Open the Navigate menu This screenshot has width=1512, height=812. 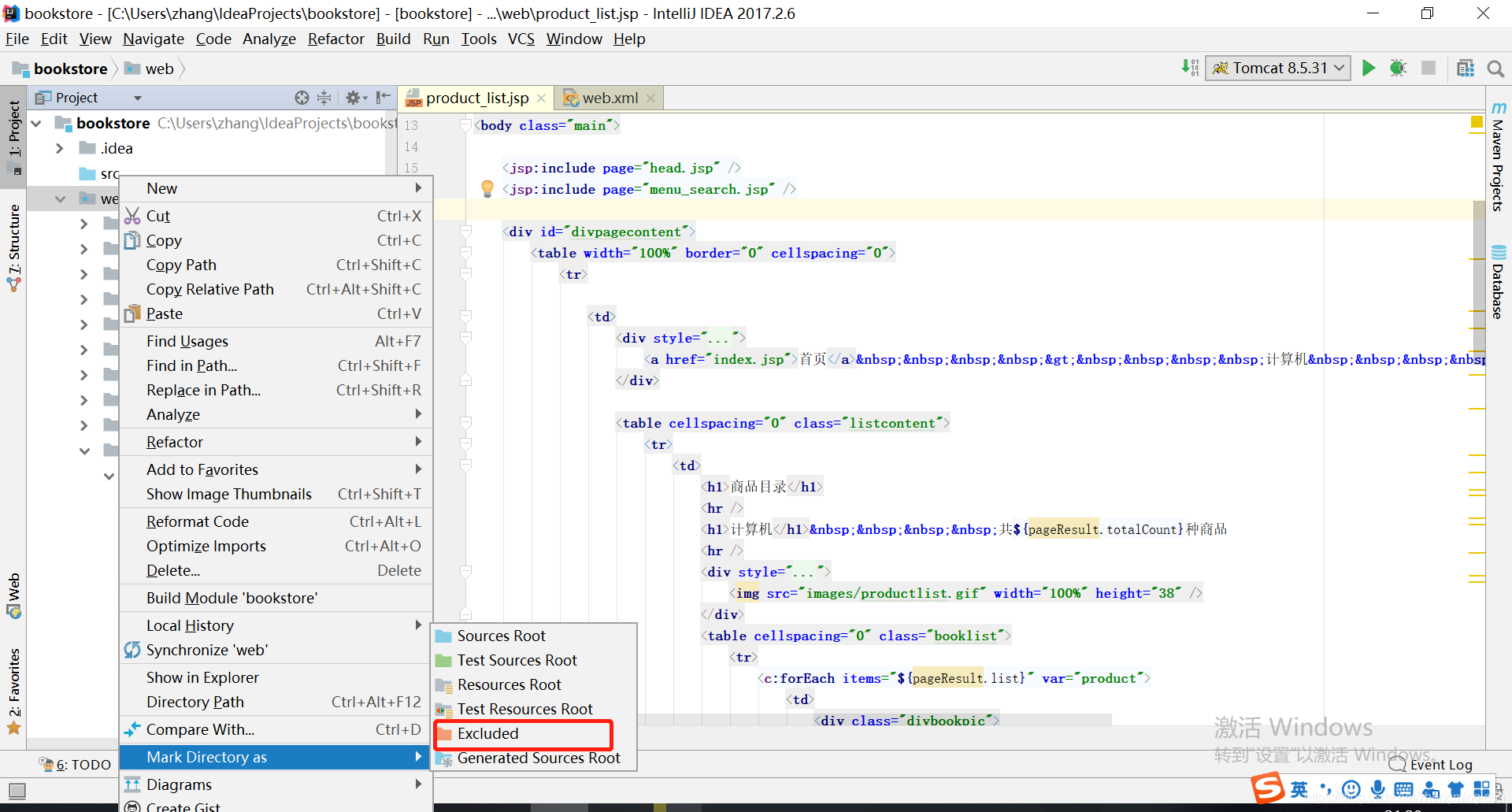coord(154,39)
